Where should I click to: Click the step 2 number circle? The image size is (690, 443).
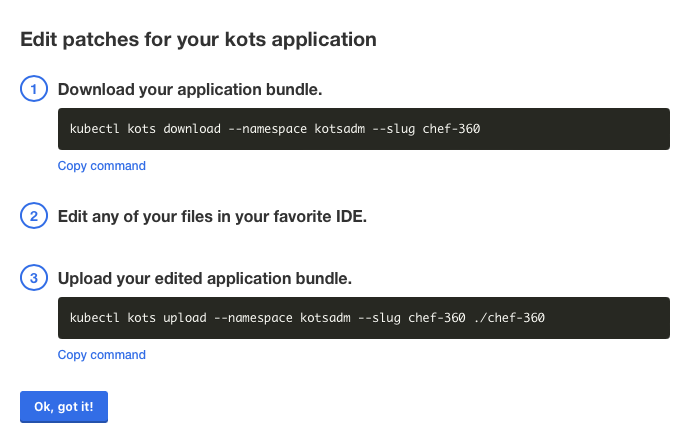click(x=33, y=215)
